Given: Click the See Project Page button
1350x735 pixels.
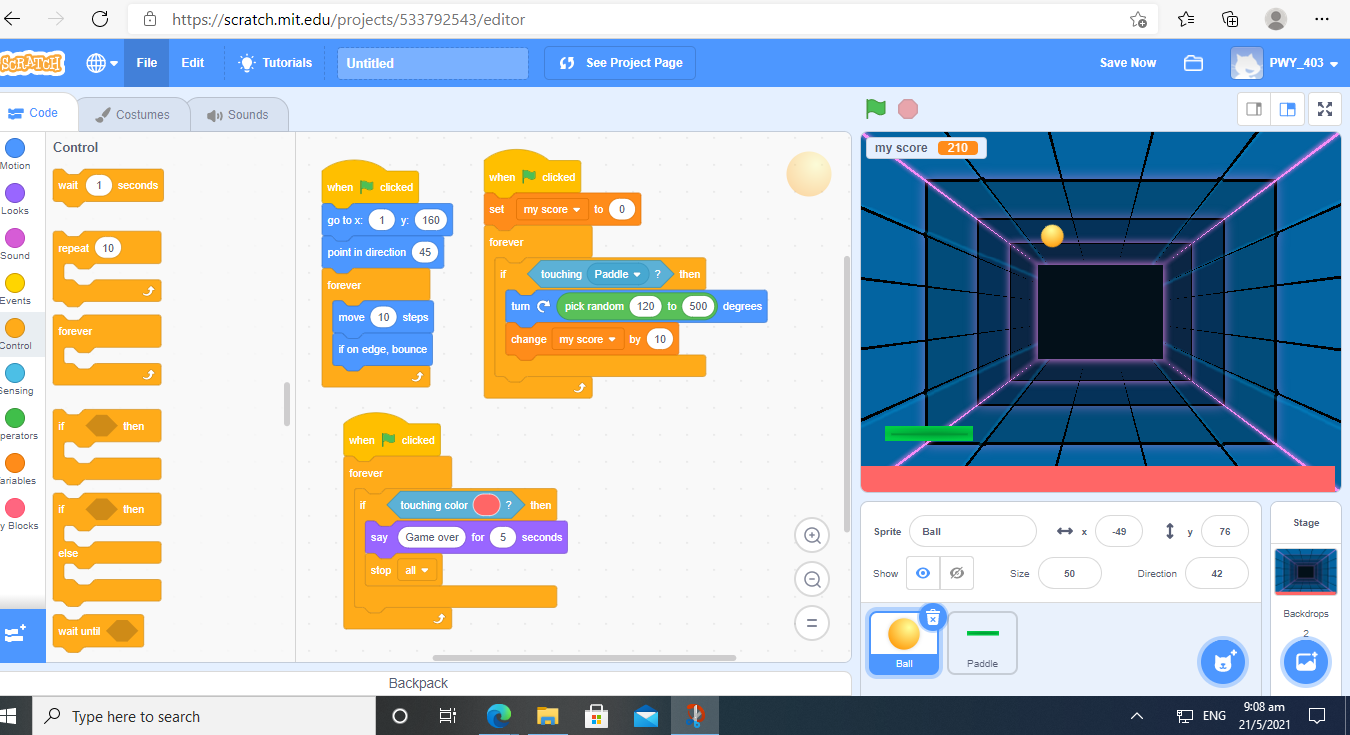Looking at the screenshot, I should pyautogui.click(x=620, y=63).
